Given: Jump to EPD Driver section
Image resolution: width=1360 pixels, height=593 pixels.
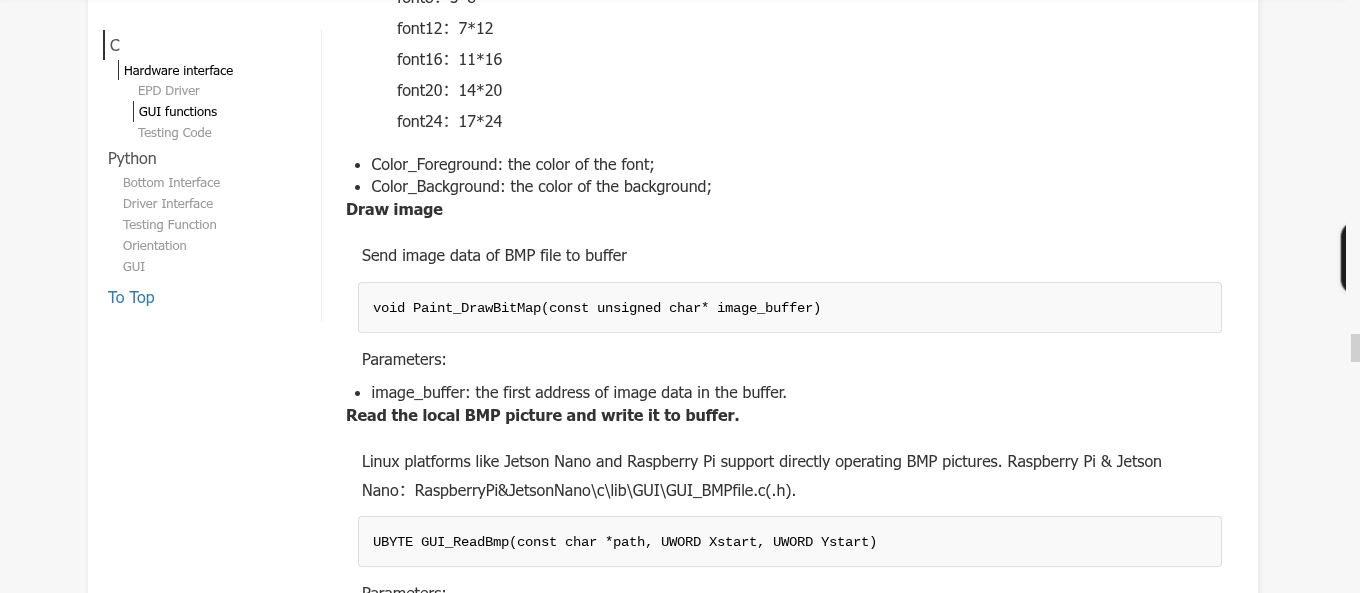Looking at the screenshot, I should [169, 91].
